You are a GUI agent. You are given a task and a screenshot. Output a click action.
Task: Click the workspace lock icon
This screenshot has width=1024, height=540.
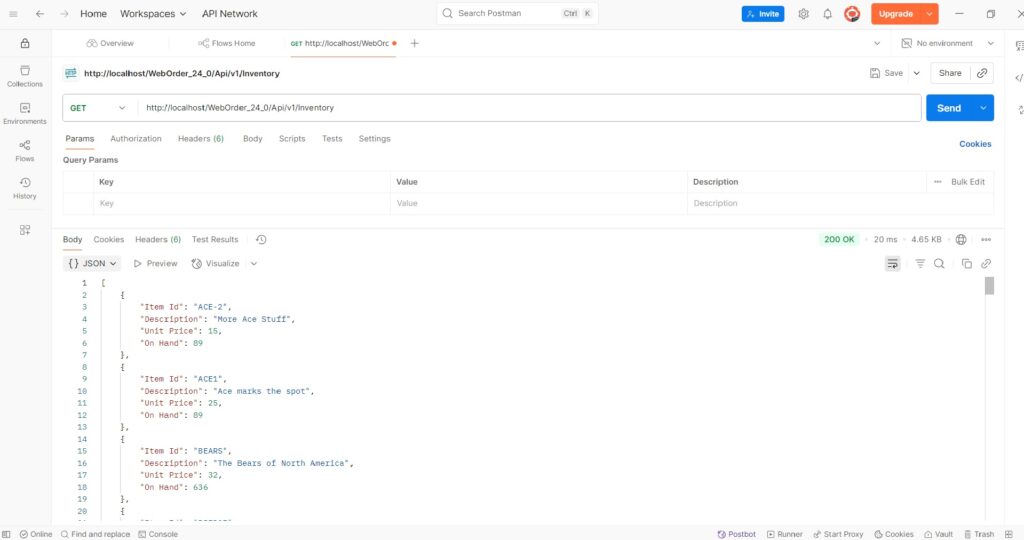[25, 43]
